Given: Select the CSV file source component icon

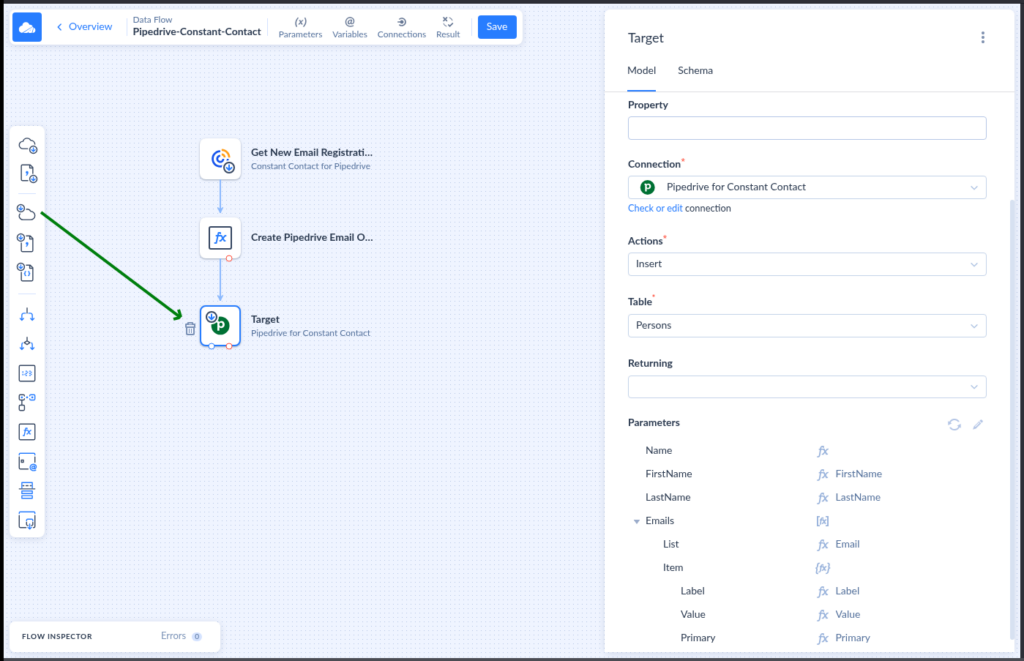Looking at the screenshot, I should [x=27, y=173].
